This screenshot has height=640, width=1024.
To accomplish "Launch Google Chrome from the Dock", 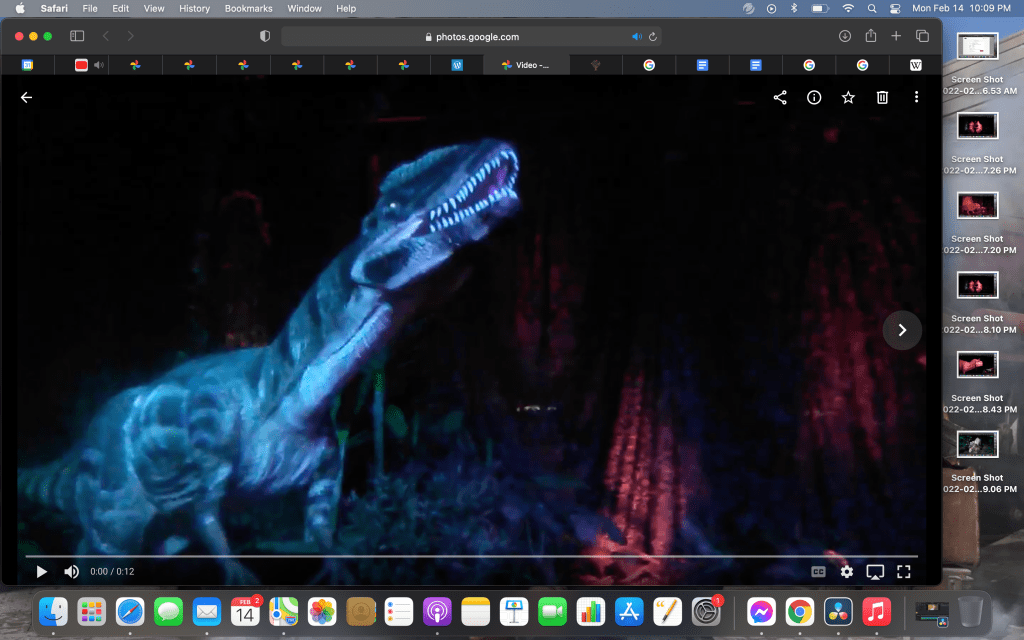I will [x=800, y=612].
